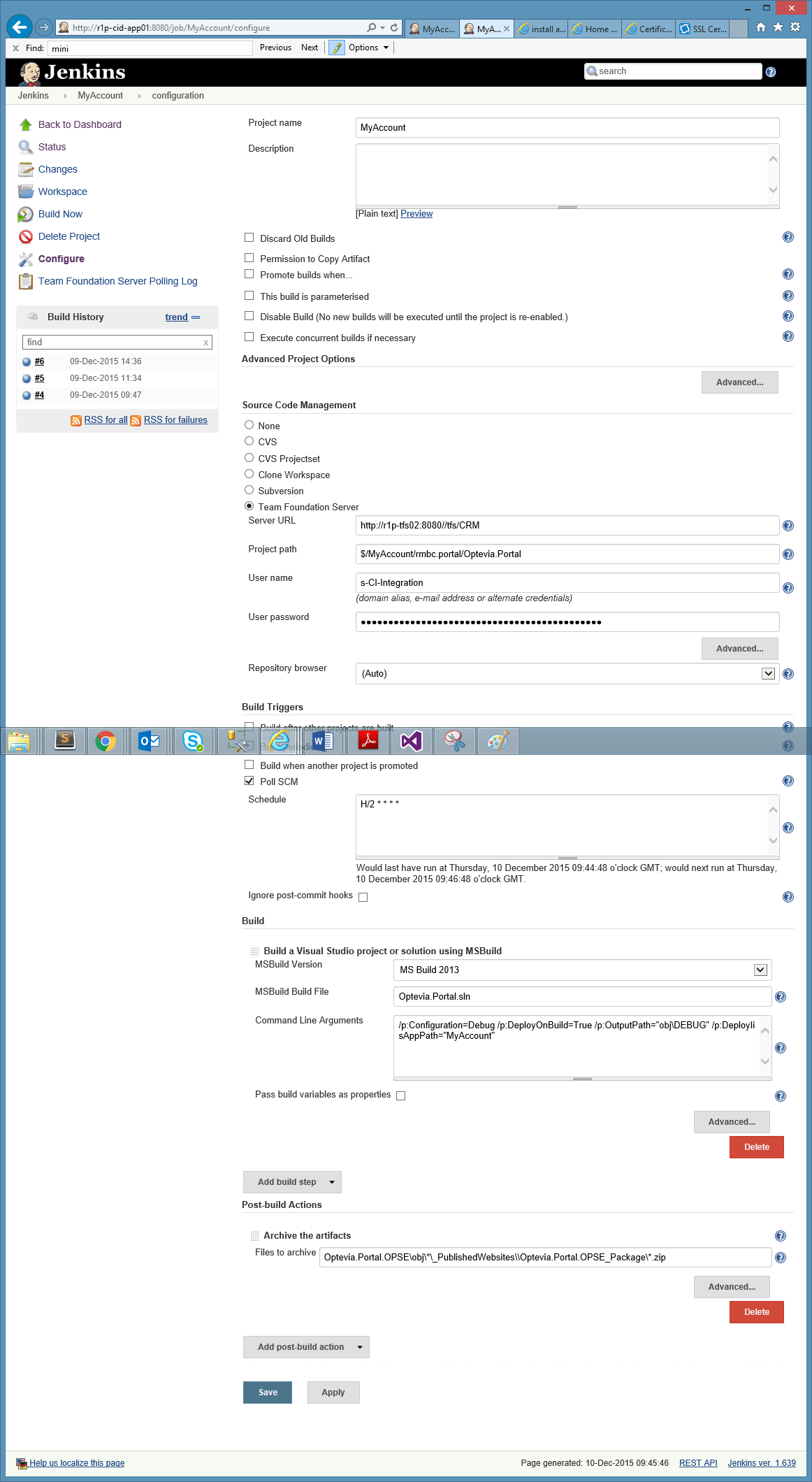The height and width of the screenshot is (1482, 812).
Task: Click the MSBuild Build File input field
Action: pyautogui.click(x=581, y=997)
